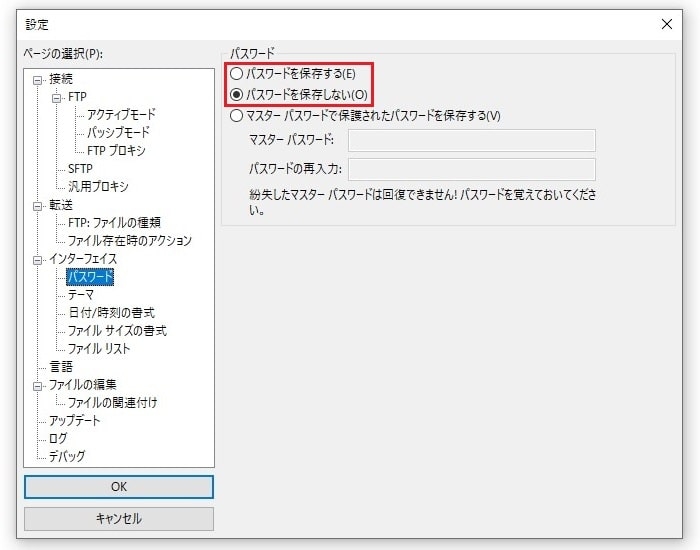Screen dimensions: 700x550
Task: Collapse the 転送 tree node
Action: 38,205
